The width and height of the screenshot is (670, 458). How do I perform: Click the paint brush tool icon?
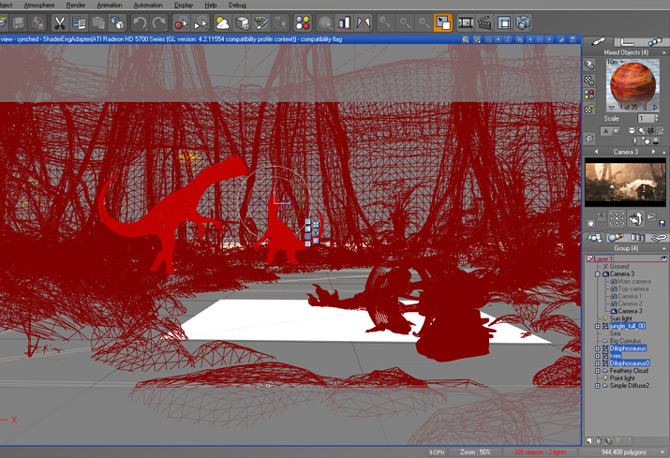pyautogui.click(x=262, y=23)
